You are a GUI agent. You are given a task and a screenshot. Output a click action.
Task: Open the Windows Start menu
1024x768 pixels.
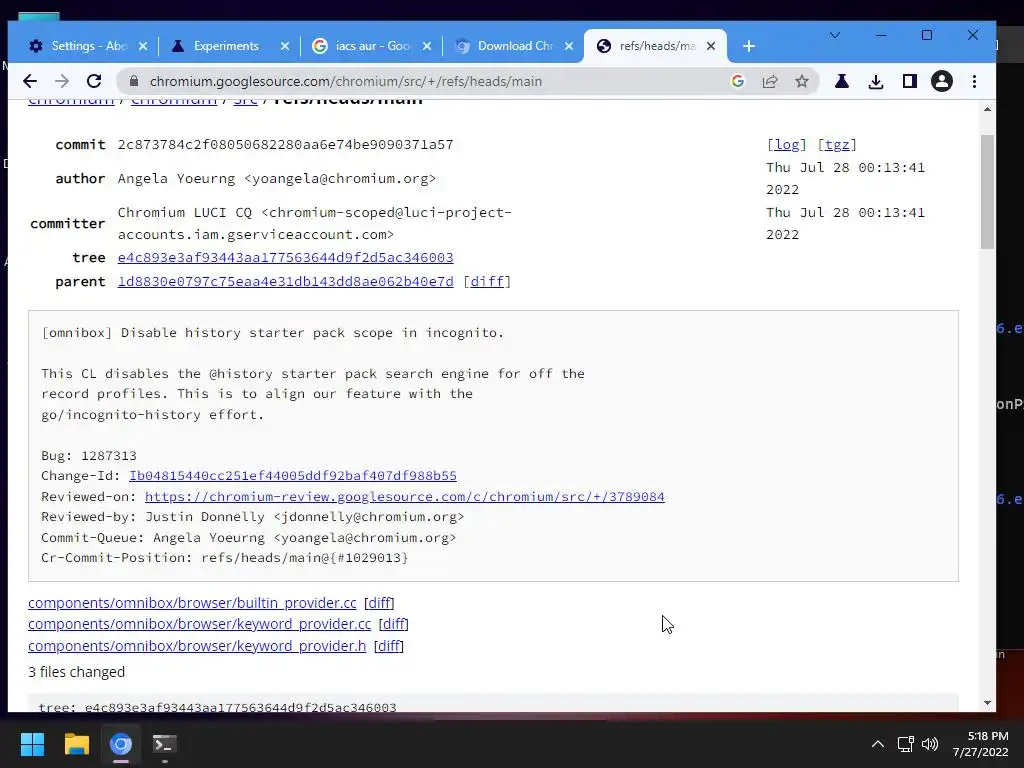click(x=32, y=744)
